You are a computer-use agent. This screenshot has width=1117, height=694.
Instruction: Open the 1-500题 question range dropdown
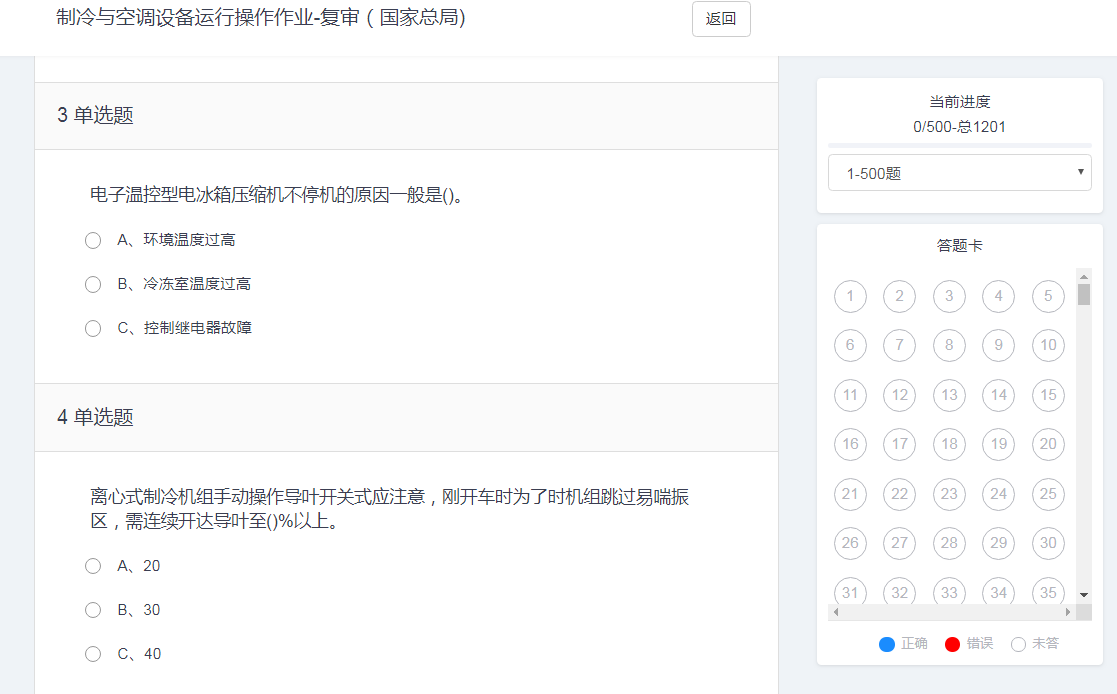point(959,172)
